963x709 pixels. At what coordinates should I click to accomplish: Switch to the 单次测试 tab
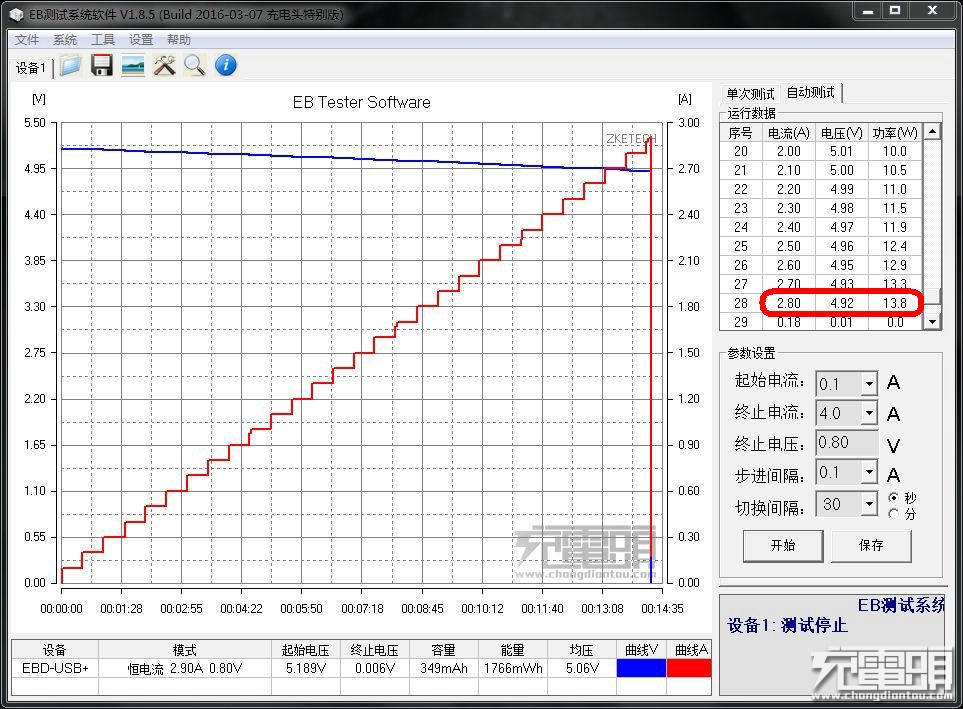(750, 94)
